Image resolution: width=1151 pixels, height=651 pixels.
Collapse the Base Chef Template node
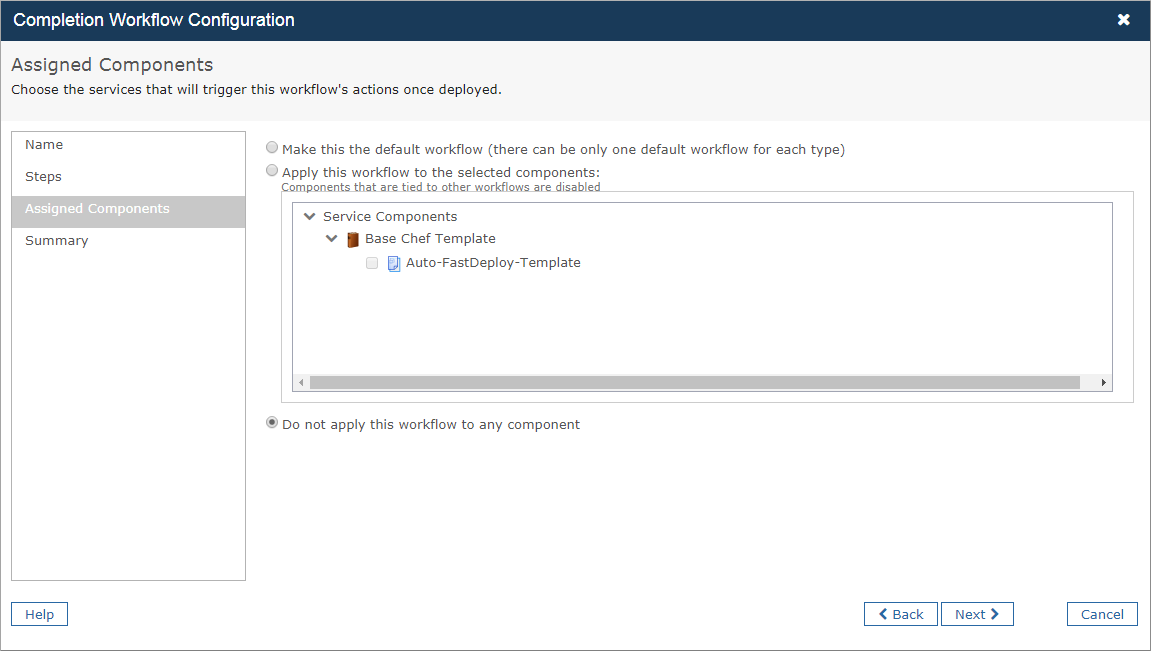pos(332,240)
